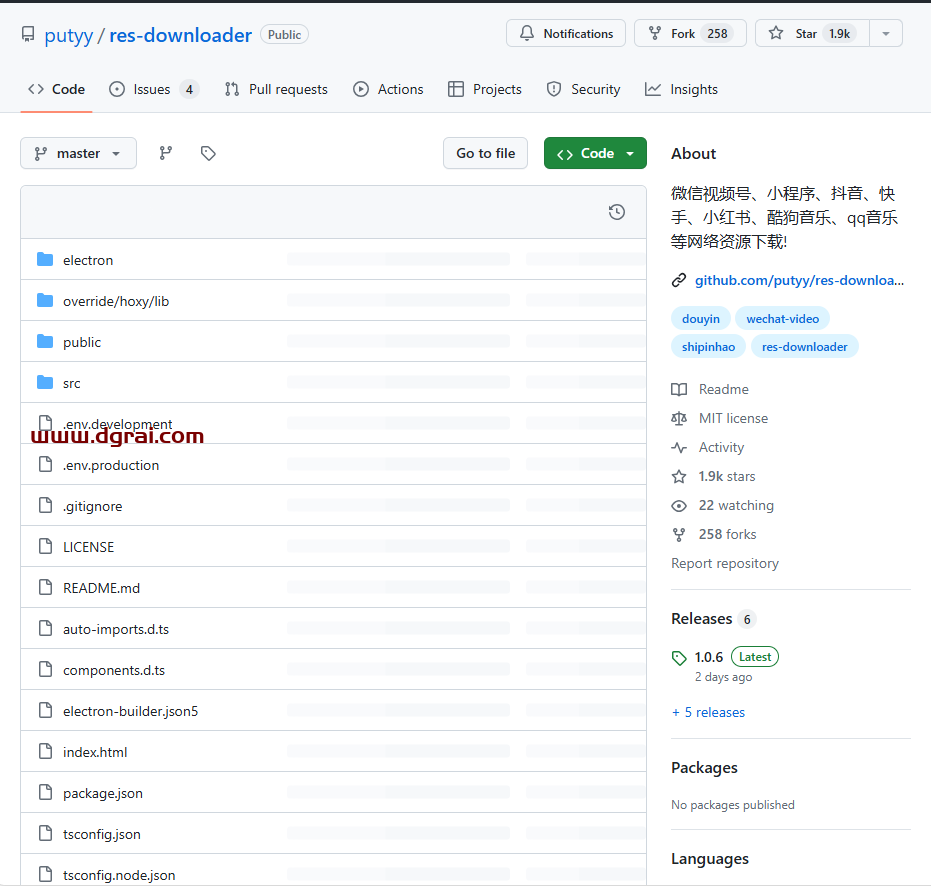
Task: Select the wechat-video topic tag
Action: 782,319
